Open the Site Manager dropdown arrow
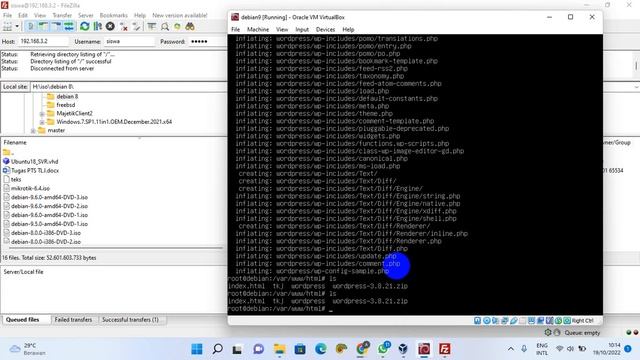Image resolution: width=640 pixels, height=360 pixels. [x=17, y=27]
